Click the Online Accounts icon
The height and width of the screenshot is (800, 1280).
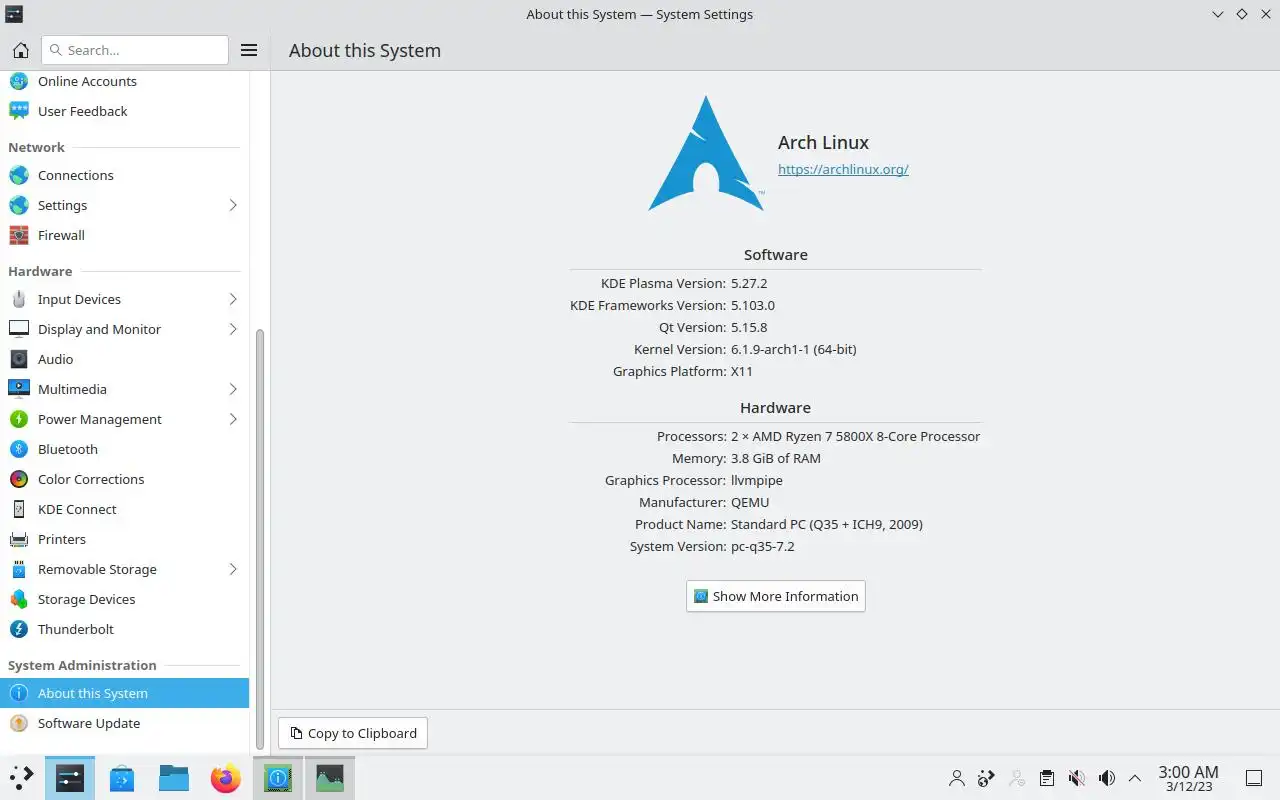pyautogui.click(x=19, y=81)
